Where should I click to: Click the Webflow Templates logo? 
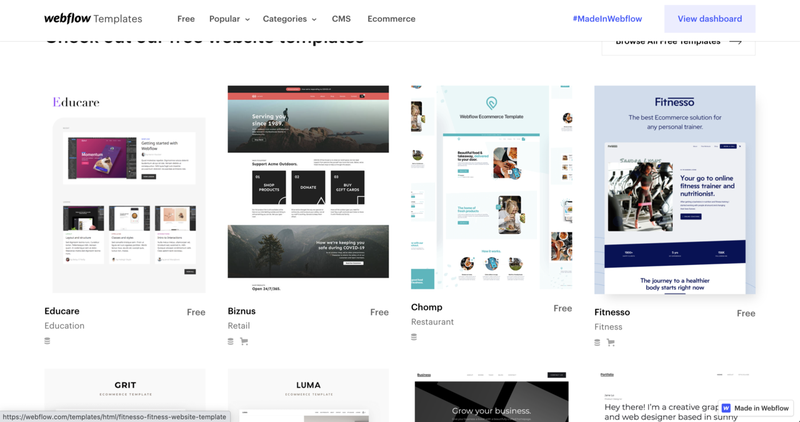point(93,19)
